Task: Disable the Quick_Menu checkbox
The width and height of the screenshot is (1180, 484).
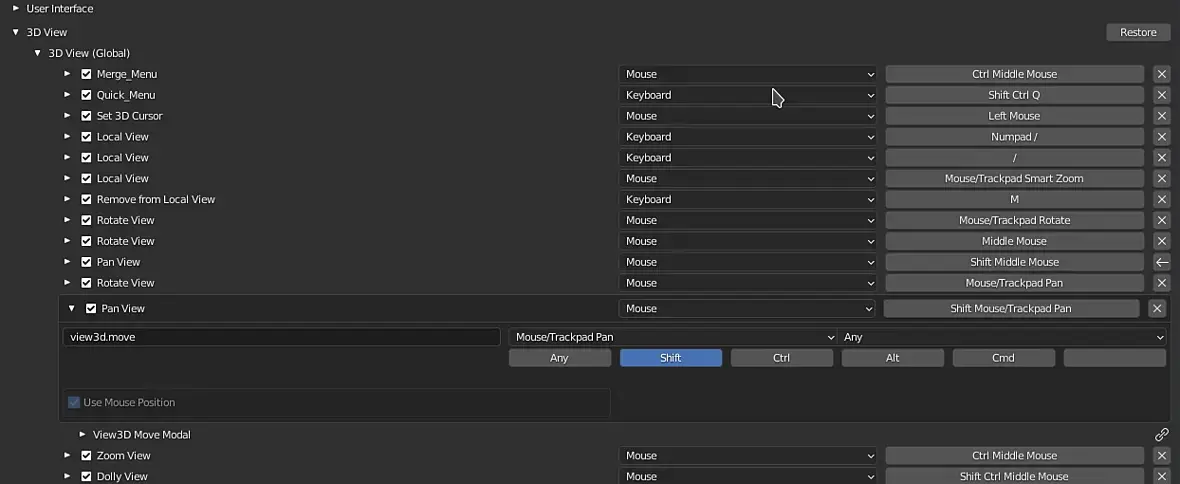Action: click(x=87, y=95)
